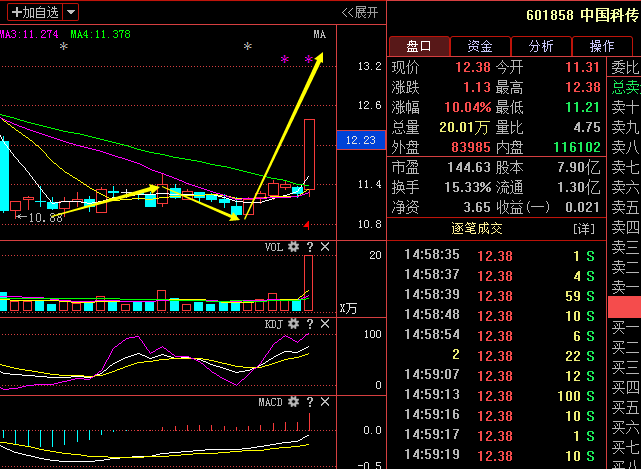
Task: Close the MACD indicator panel
Action: (x=325, y=402)
